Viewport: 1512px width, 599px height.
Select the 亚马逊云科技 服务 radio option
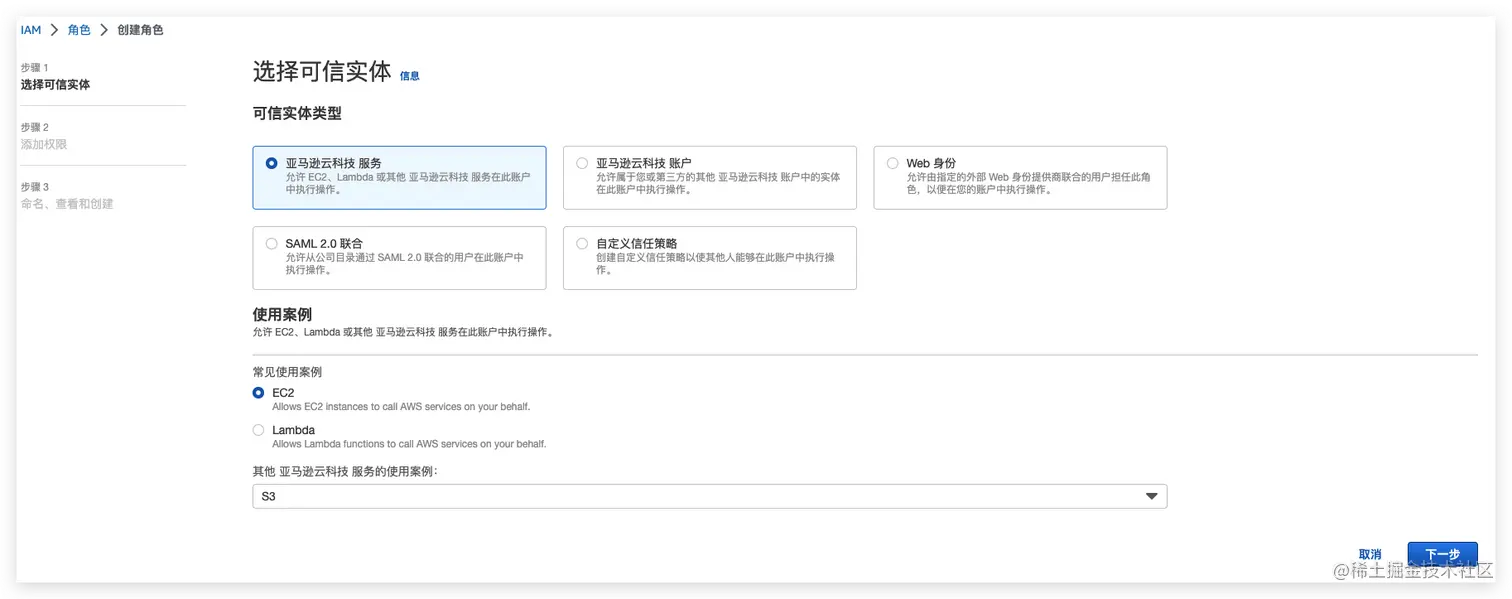[x=272, y=163]
